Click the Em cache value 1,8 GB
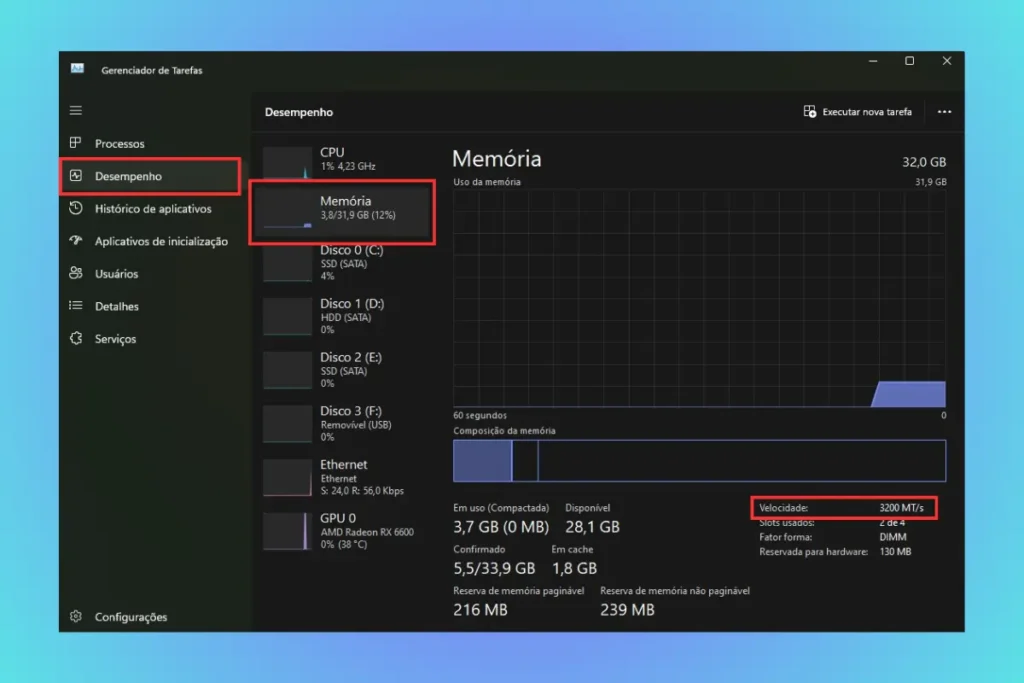 click(574, 568)
